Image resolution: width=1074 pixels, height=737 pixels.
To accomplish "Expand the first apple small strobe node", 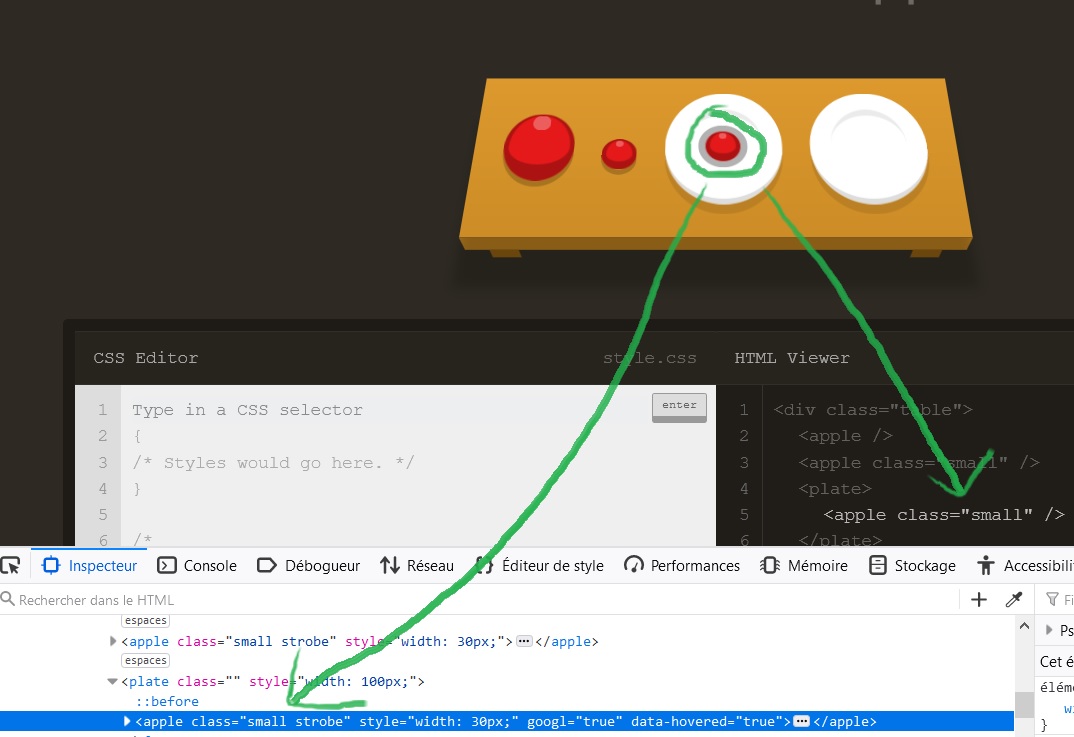I will pos(113,641).
